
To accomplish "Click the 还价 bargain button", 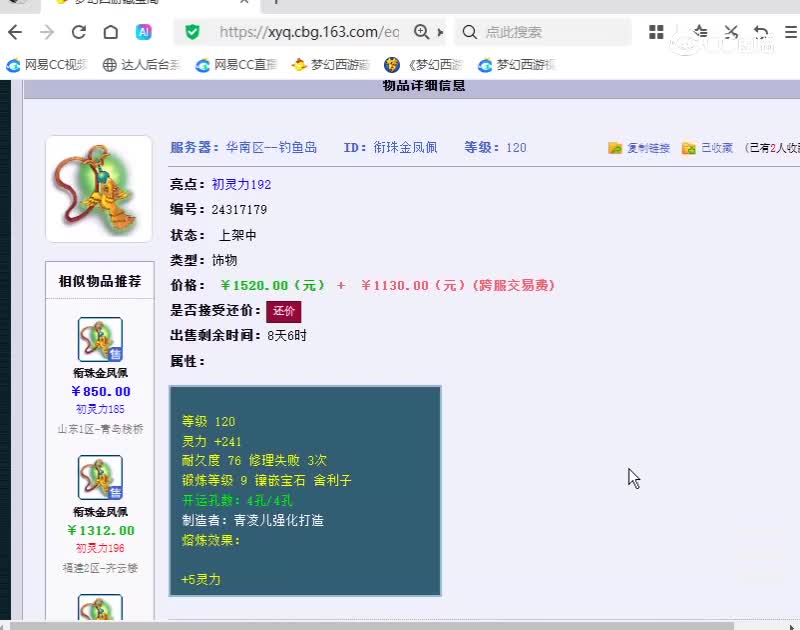I will pyautogui.click(x=284, y=311).
